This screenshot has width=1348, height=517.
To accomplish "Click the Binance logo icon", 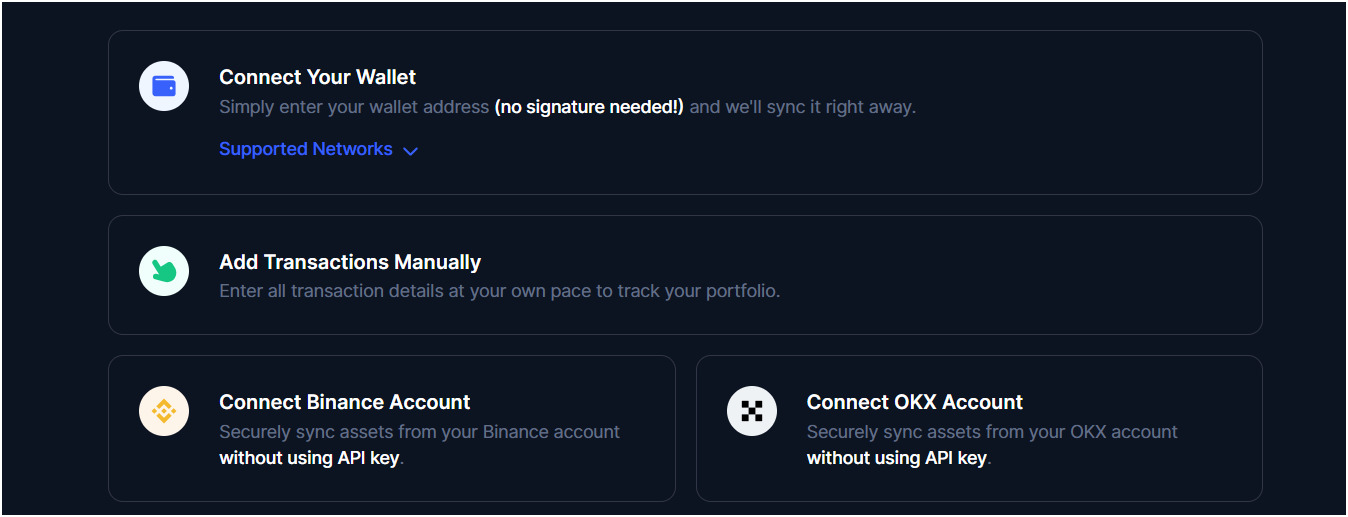I will coord(164,411).
